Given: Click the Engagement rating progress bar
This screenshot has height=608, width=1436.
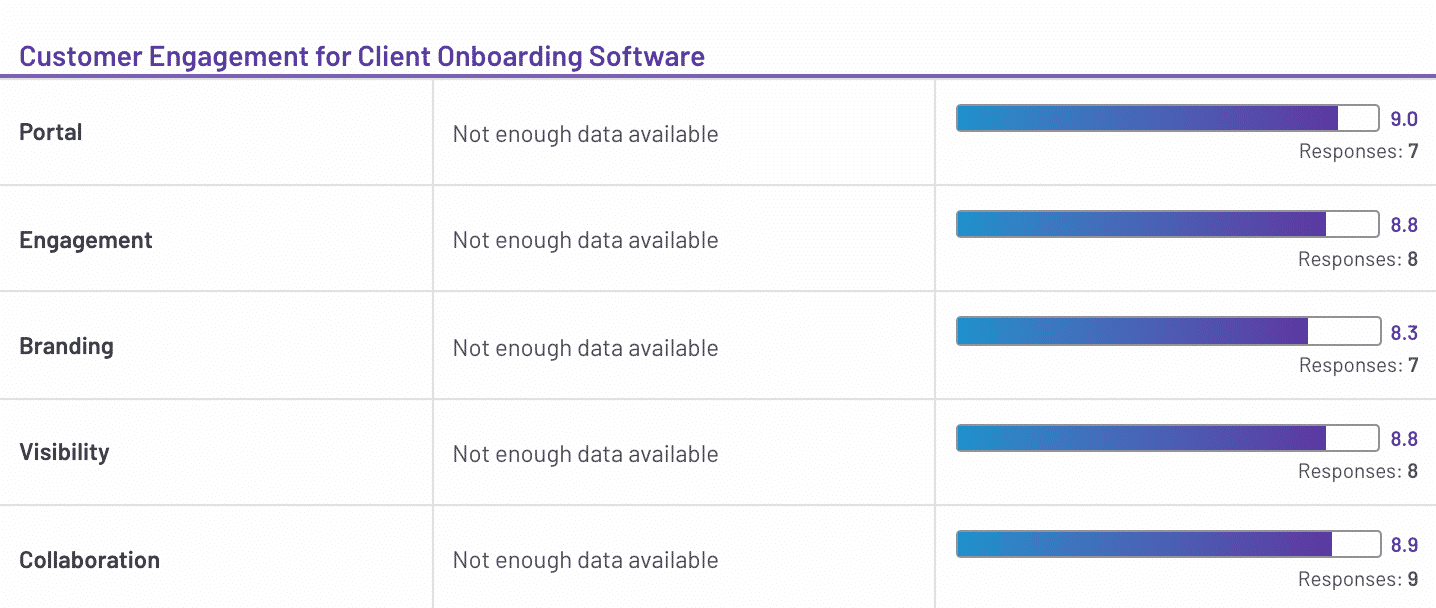Looking at the screenshot, I should [1168, 224].
